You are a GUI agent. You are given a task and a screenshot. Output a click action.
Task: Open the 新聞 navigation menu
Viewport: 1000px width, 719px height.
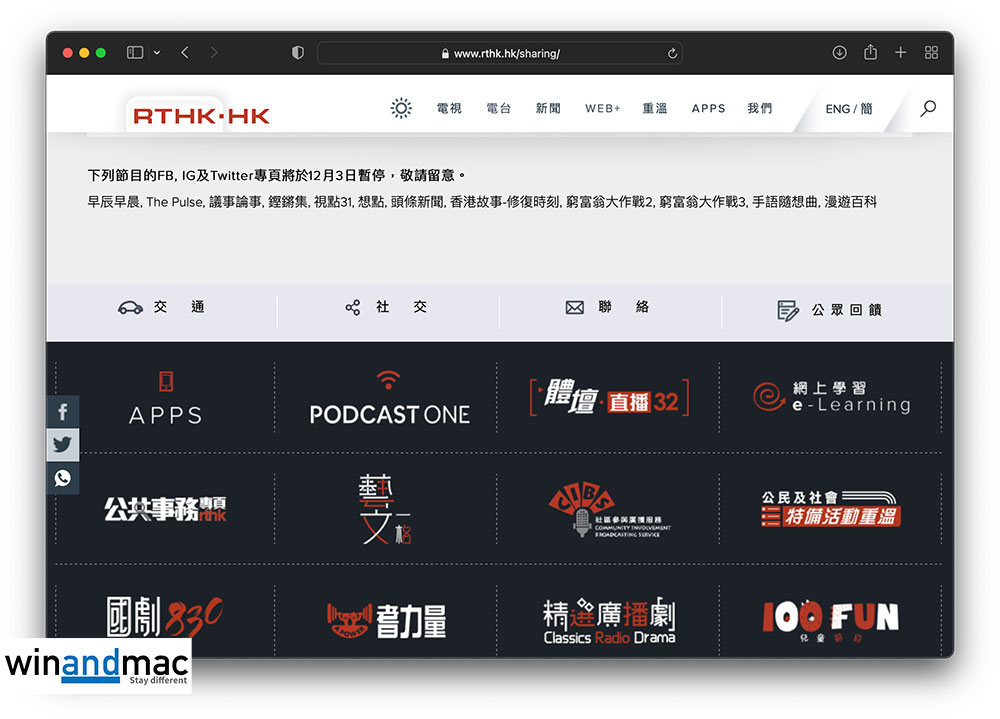[x=548, y=108]
